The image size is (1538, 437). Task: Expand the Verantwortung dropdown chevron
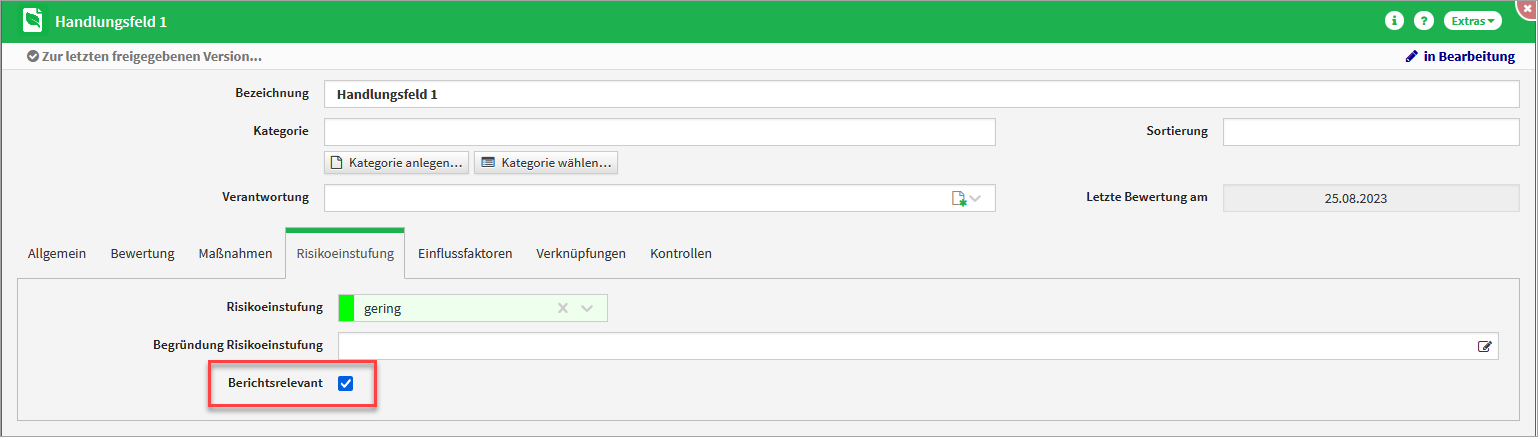976,198
